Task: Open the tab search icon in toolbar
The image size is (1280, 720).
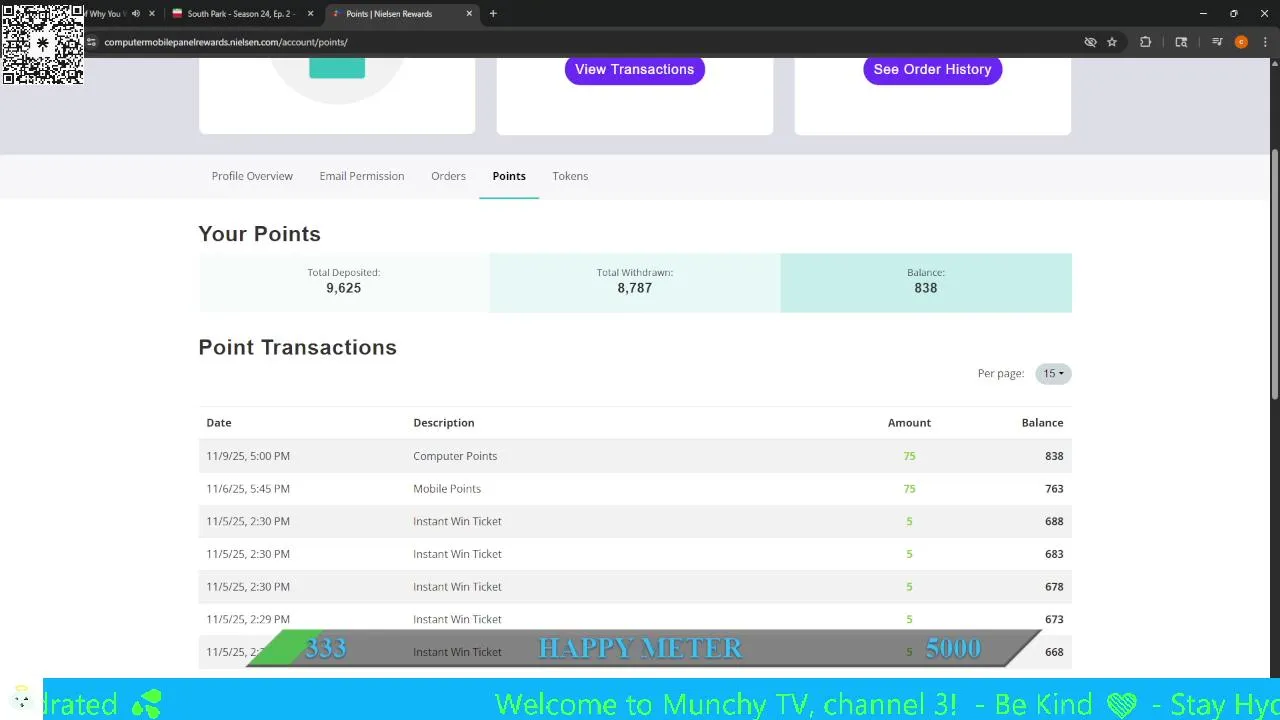Action: pos(1181,42)
